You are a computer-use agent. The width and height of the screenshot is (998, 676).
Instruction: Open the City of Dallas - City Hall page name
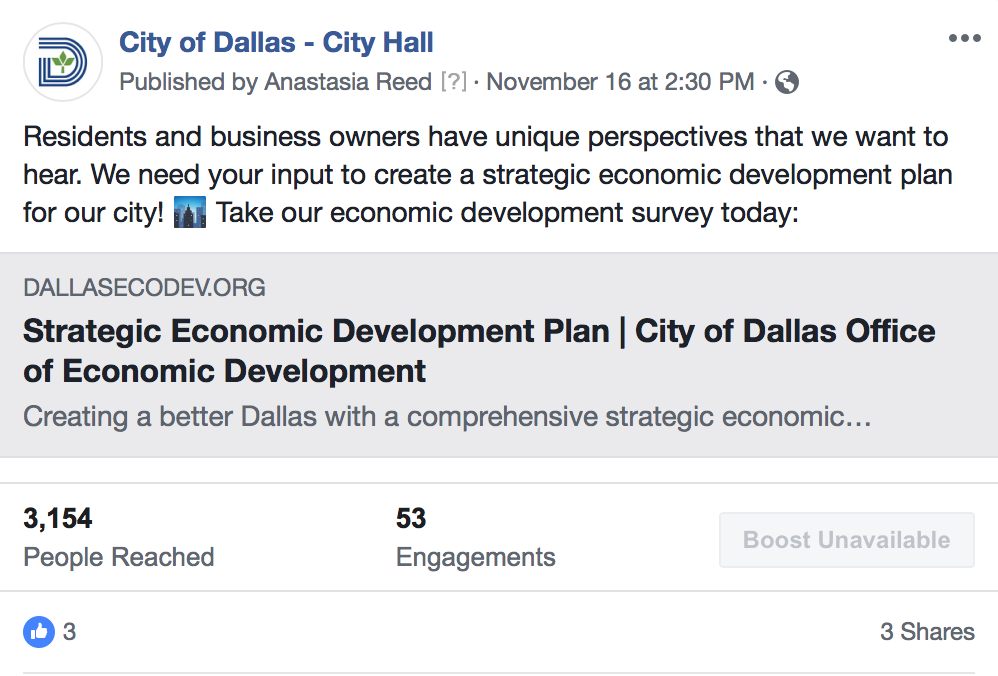pyautogui.click(x=276, y=42)
